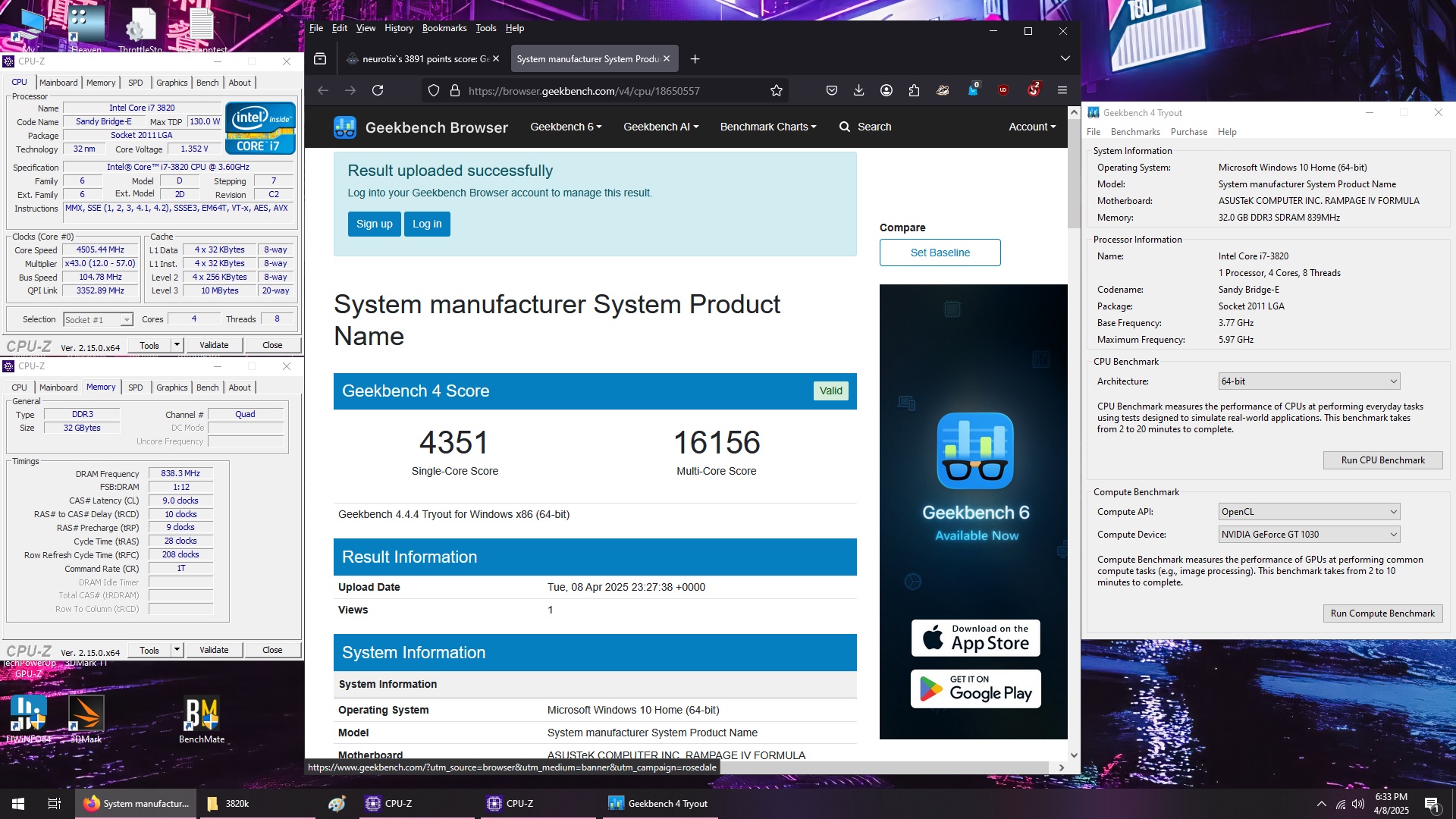Click the browser forward arrow
Image resolution: width=1456 pixels, height=819 pixels.
350,90
